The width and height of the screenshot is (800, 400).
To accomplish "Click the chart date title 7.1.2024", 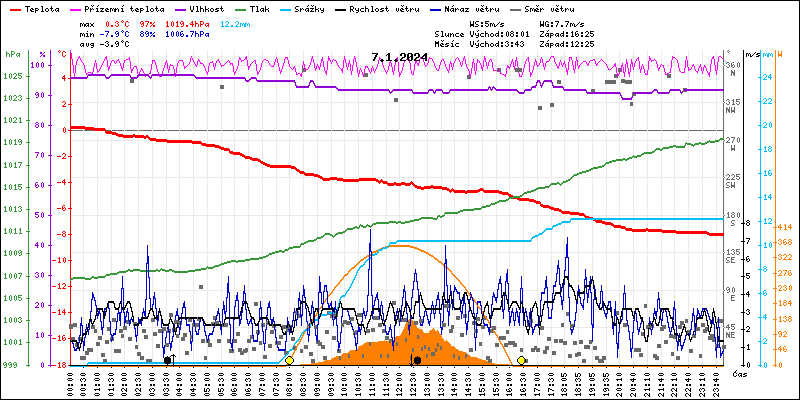I will pos(399,57).
